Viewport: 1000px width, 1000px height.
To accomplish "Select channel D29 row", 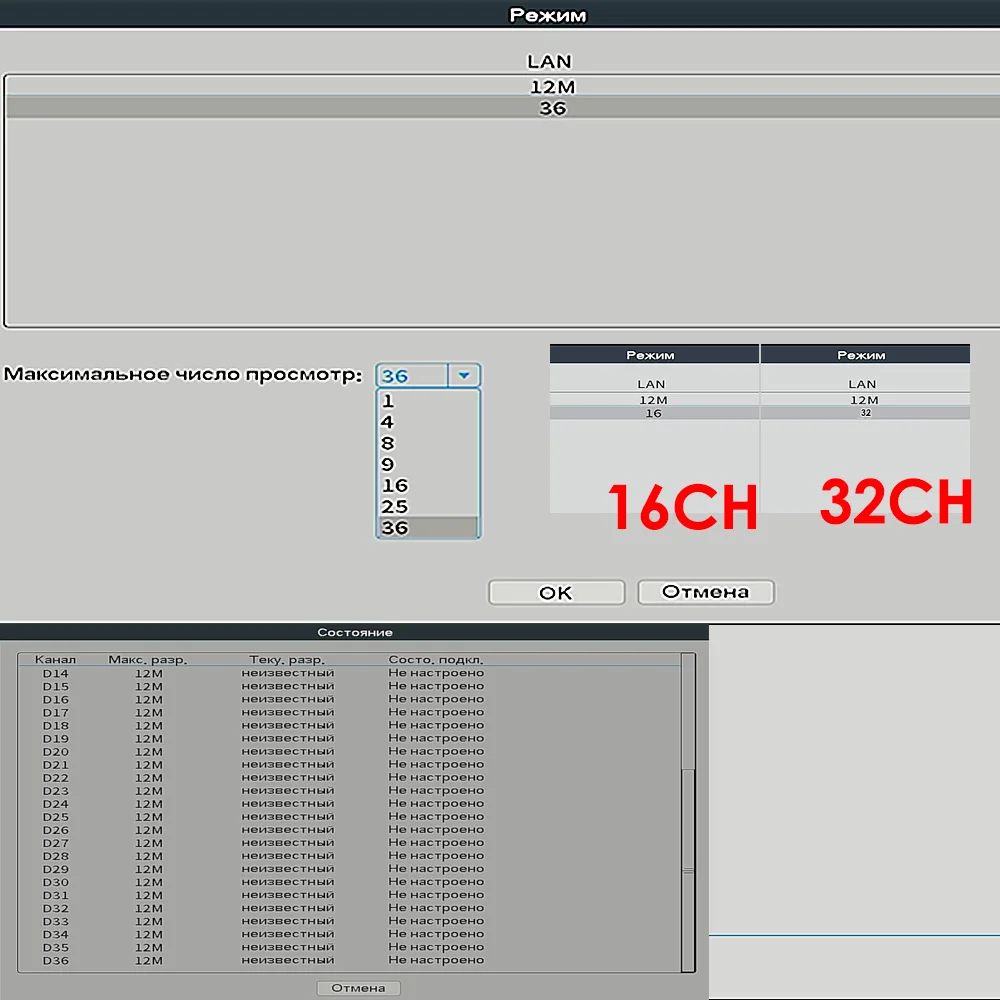I will pos(349,869).
